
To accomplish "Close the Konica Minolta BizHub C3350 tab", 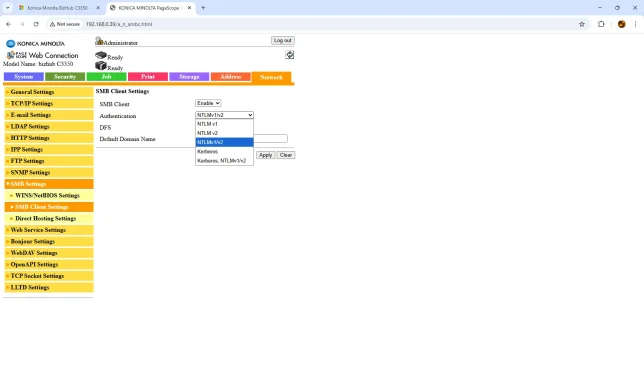I will (x=98, y=8).
